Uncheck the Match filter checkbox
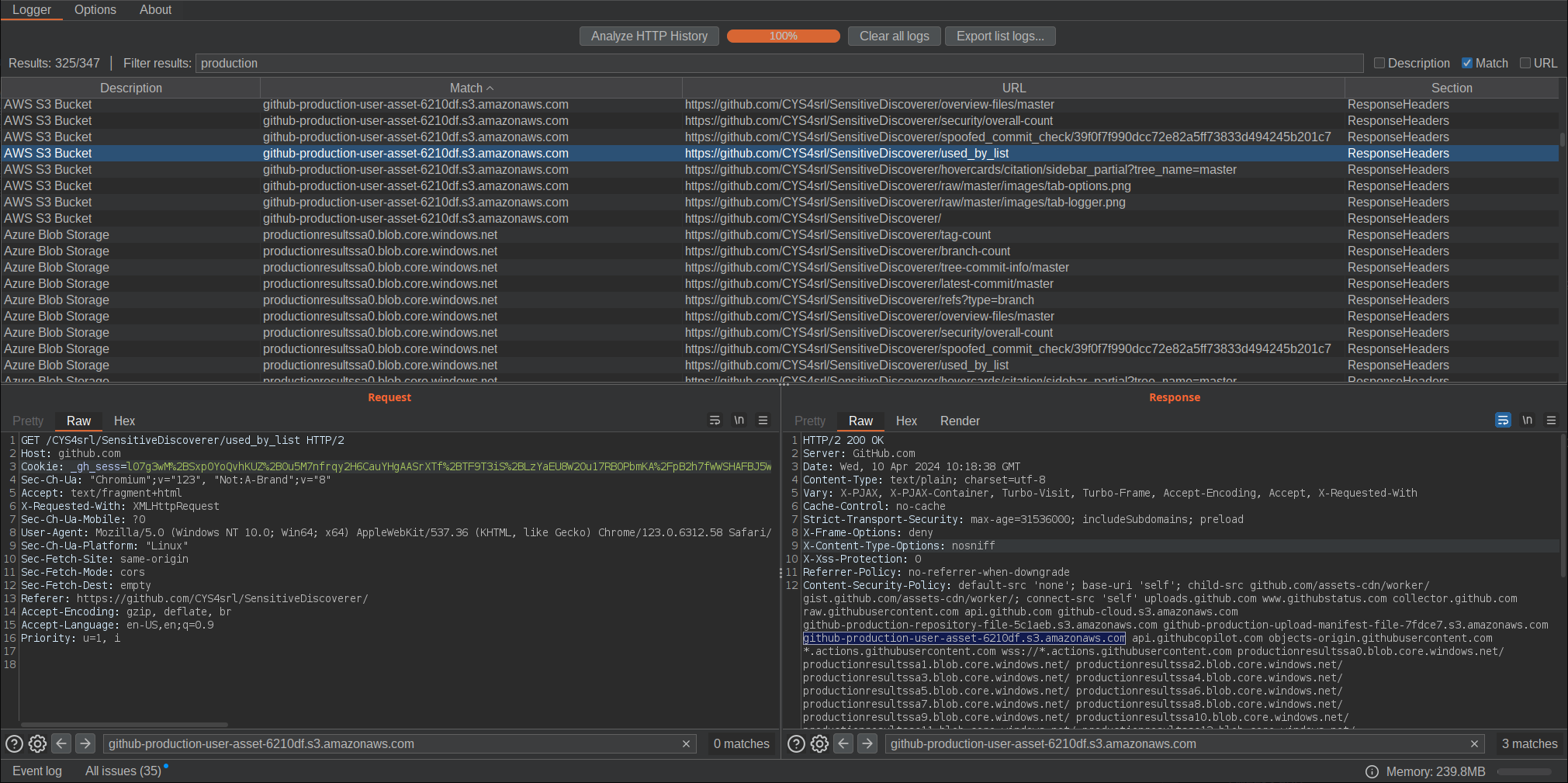 click(1467, 64)
